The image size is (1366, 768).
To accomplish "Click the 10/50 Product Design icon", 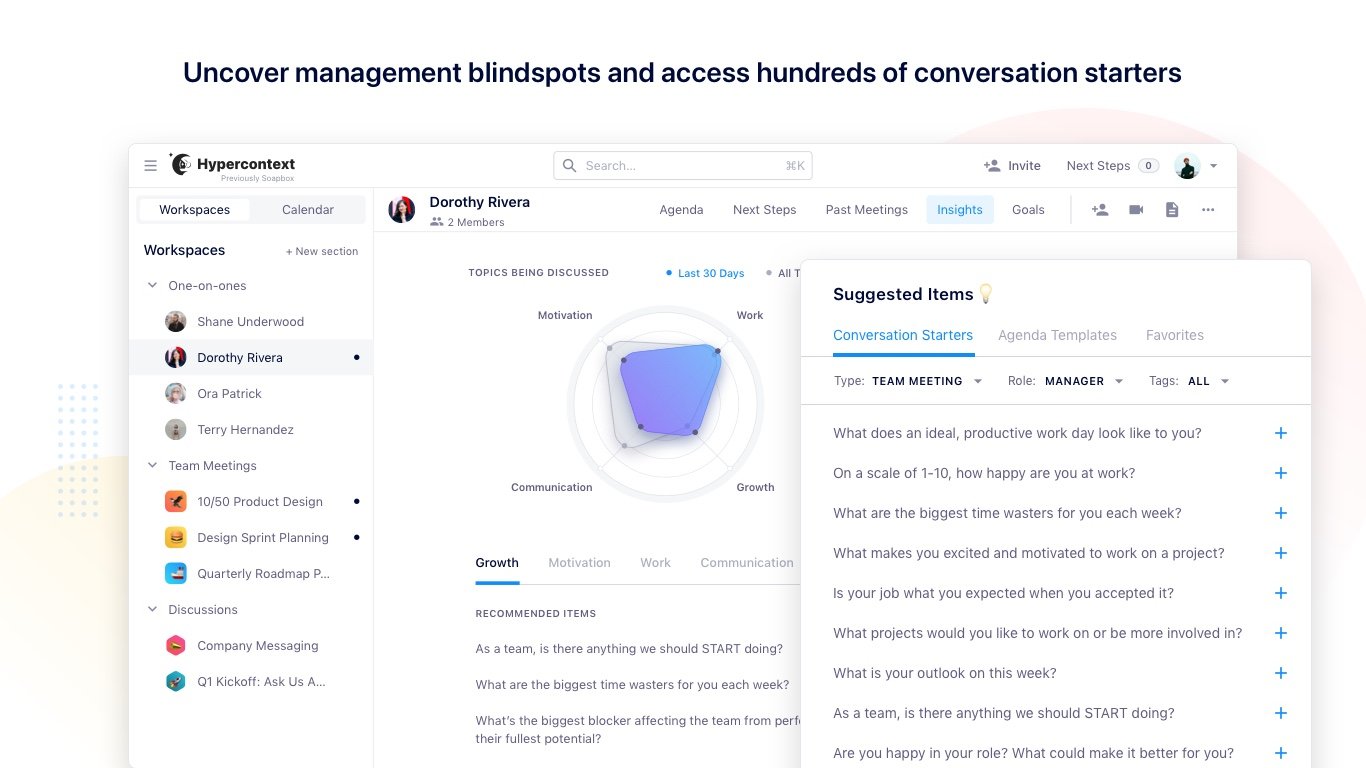I will point(176,502).
